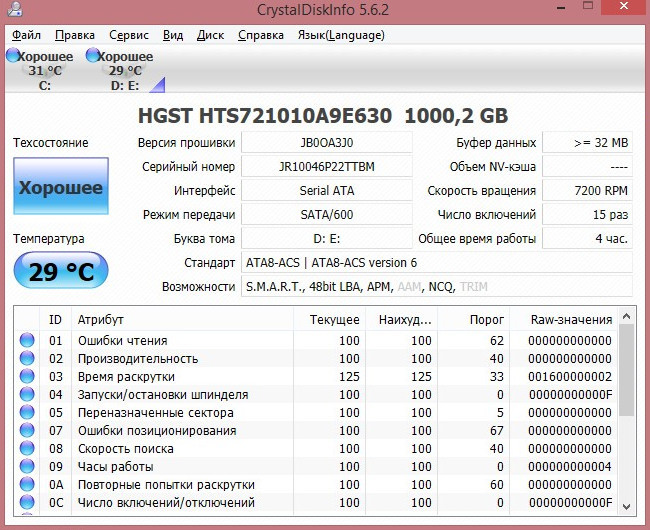Select the Ошибки чтения attribute row

coord(316,340)
